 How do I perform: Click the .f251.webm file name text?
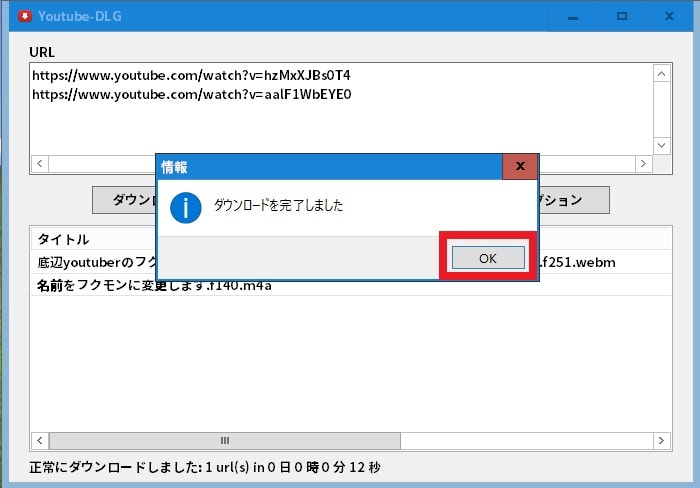pos(577,262)
